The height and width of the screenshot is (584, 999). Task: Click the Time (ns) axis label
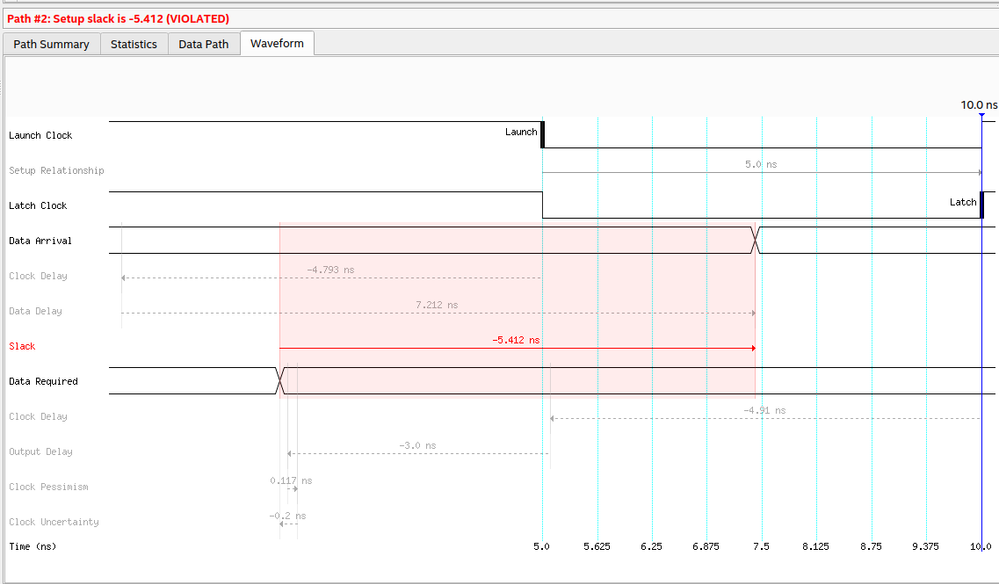pyautogui.click(x=32, y=546)
